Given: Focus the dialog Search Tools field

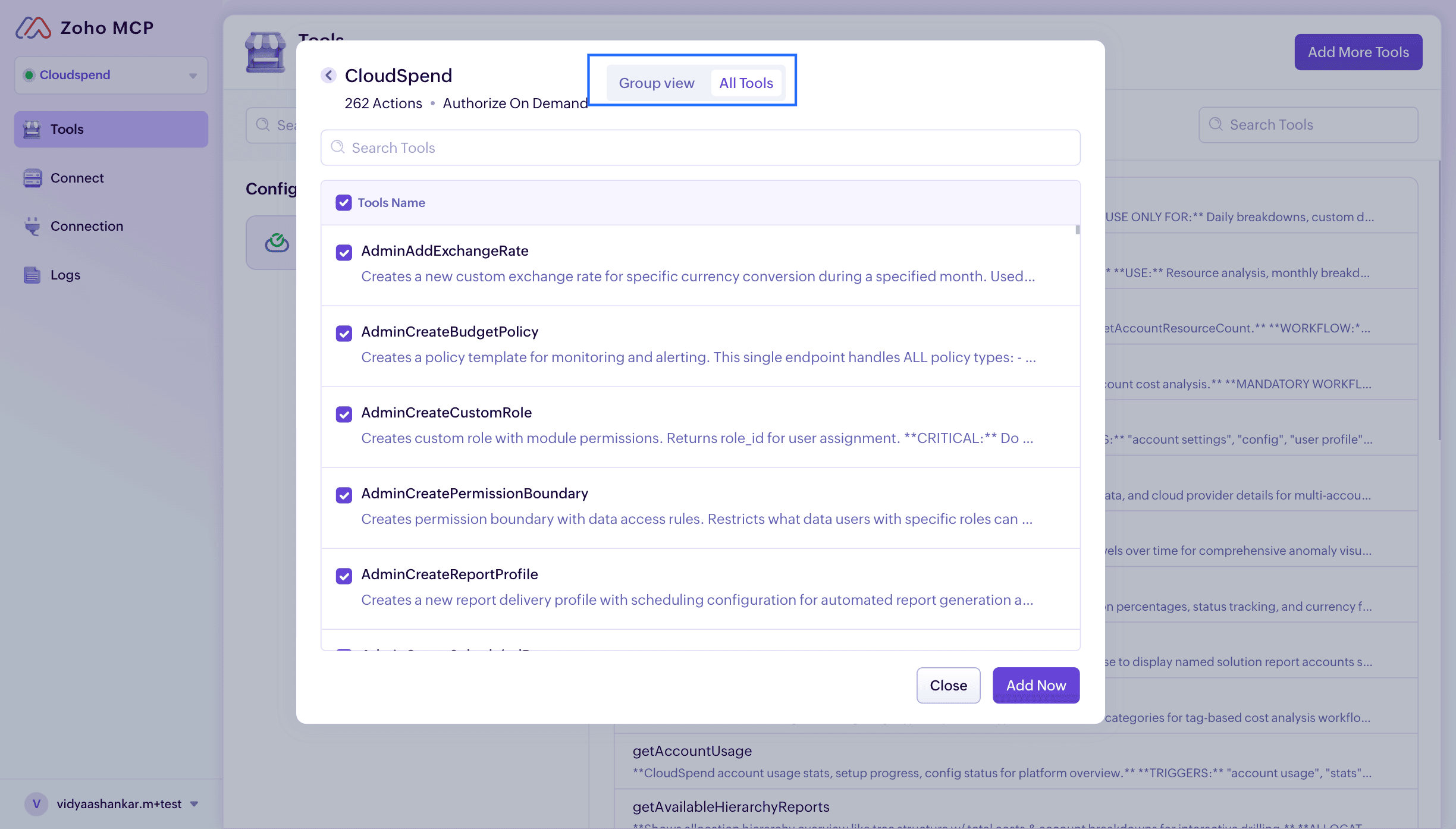Looking at the screenshot, I should point(701,147).
